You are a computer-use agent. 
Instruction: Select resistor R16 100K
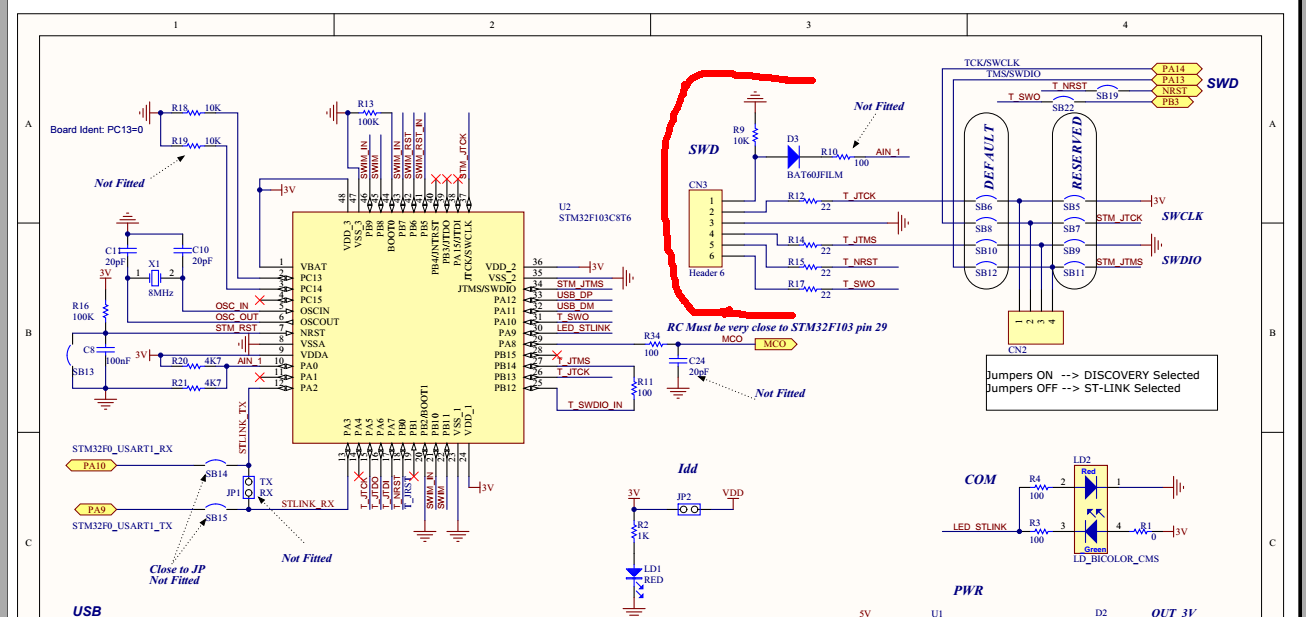(104, 310)
